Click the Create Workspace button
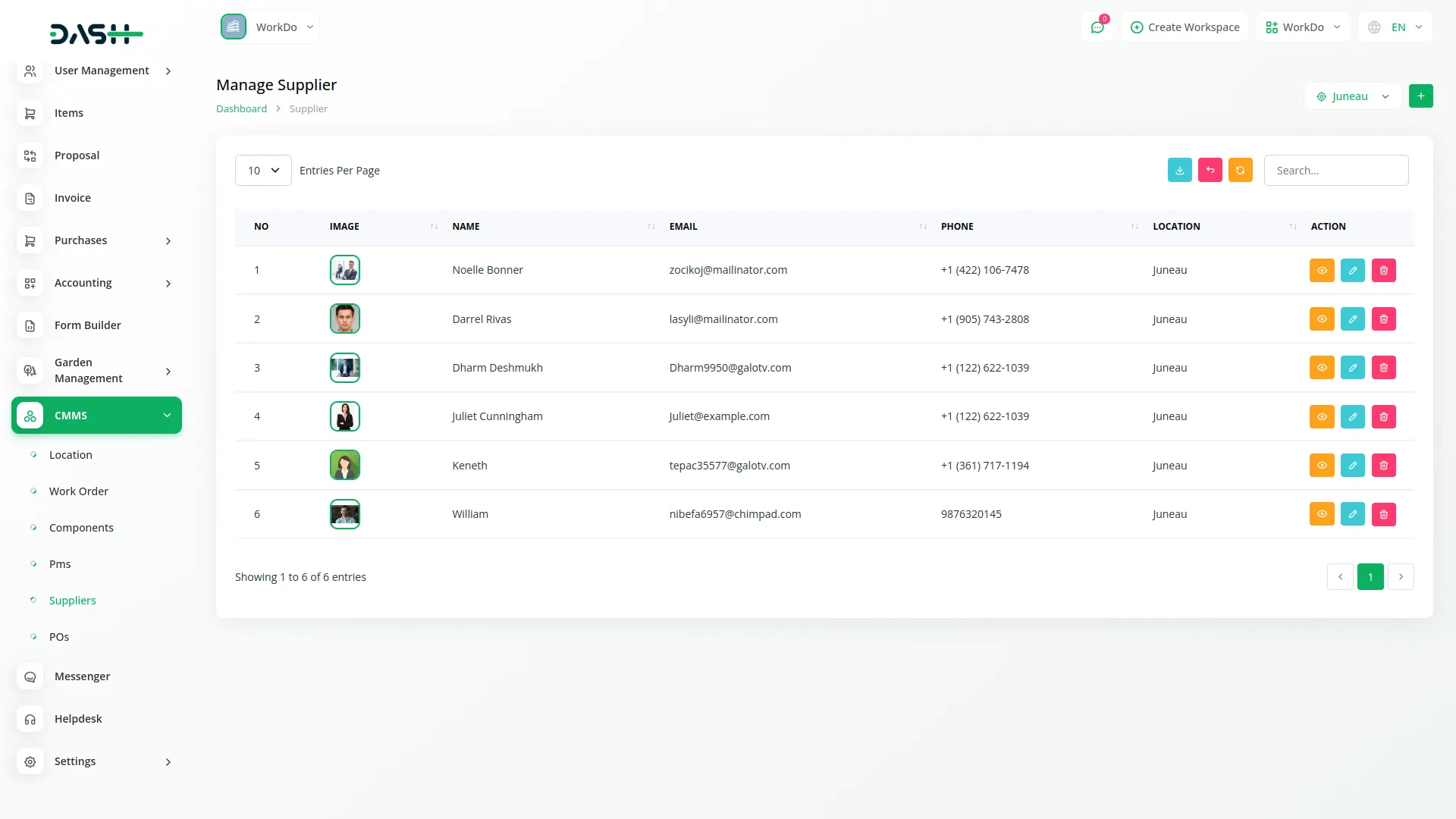This screenshot has width=1456, height=819. coord(1185,27)
